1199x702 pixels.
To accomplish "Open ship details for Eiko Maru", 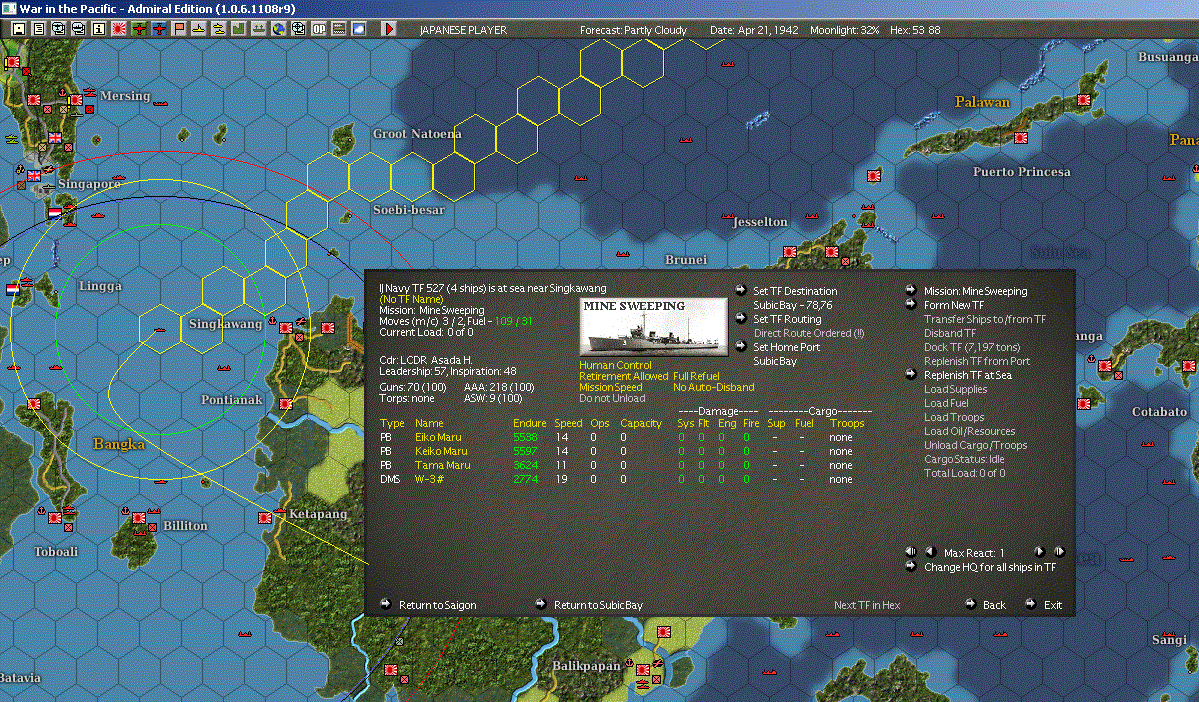I will click(438, 437).
